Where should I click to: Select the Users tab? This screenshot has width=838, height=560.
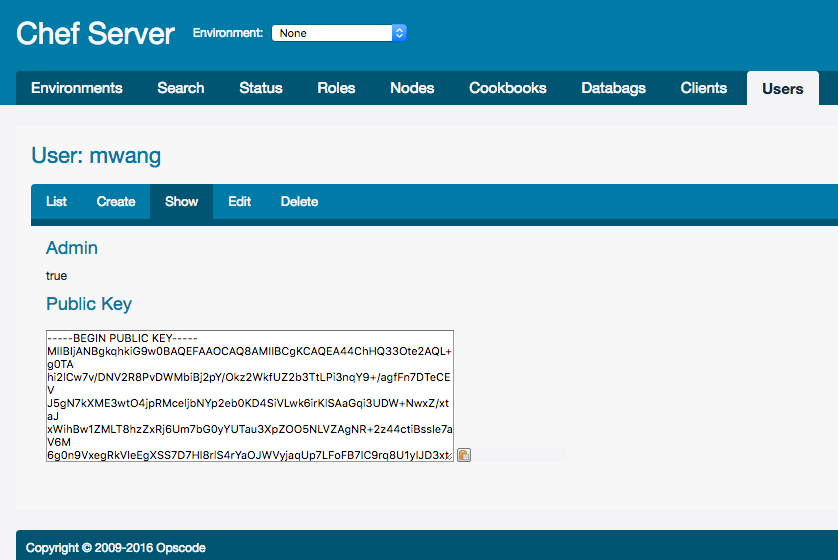[x=782, y=89]
